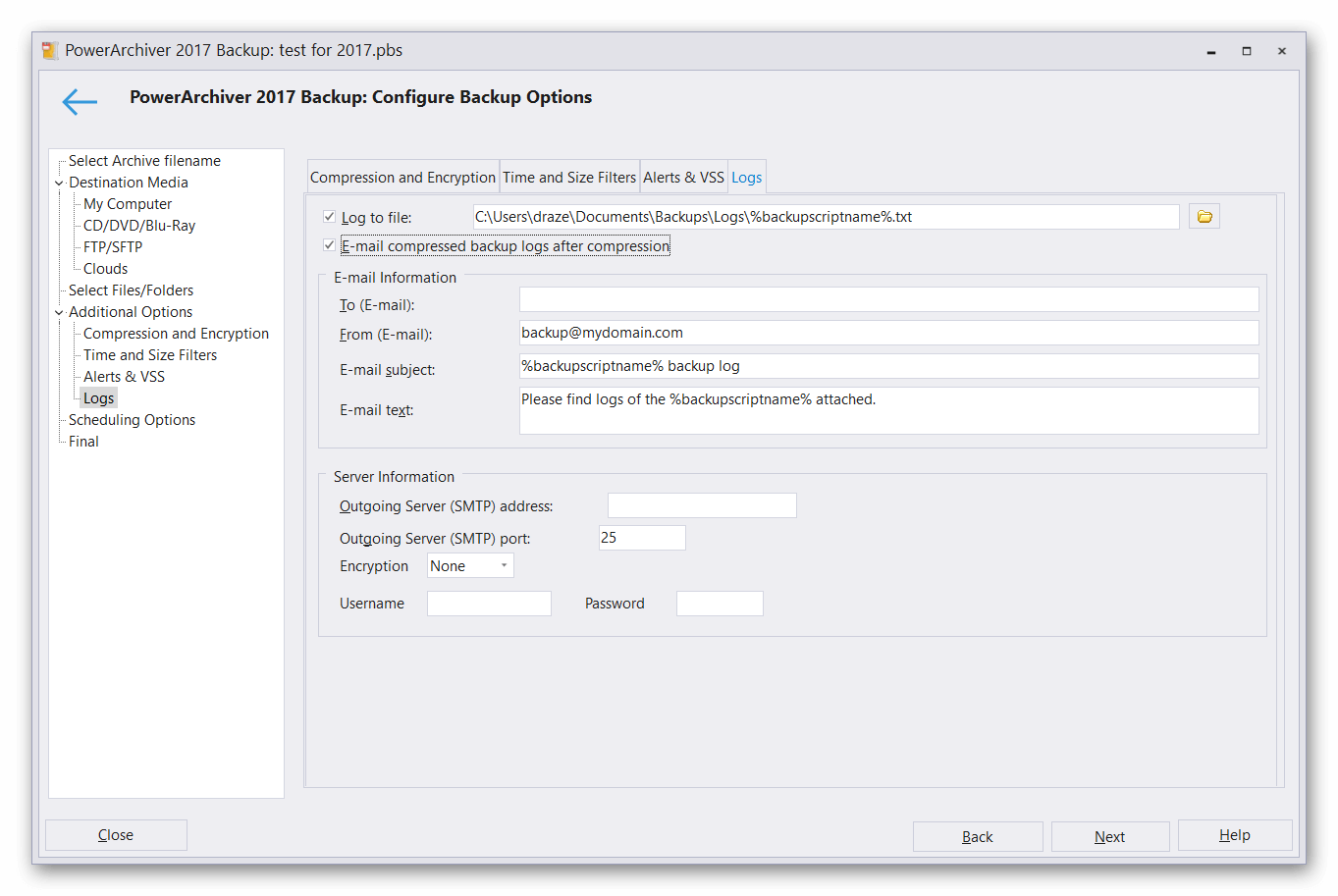
Task: Select FTP/SFTP in the sidebar tree
Action: click(113, 247)
